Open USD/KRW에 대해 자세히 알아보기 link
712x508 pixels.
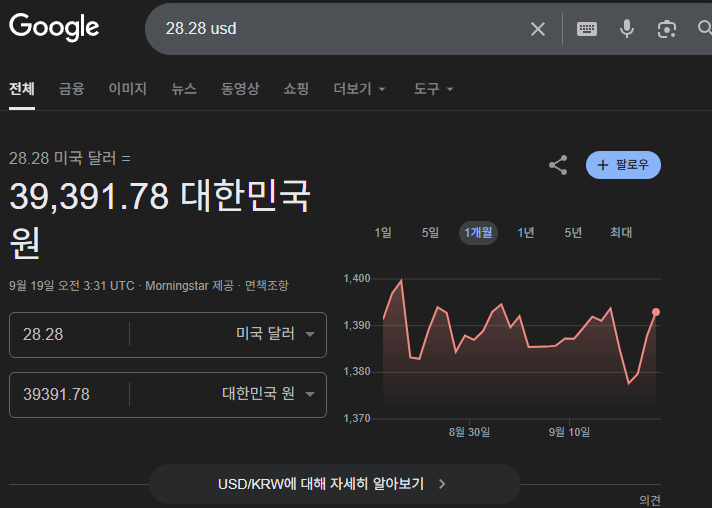(x=334, y=484)
